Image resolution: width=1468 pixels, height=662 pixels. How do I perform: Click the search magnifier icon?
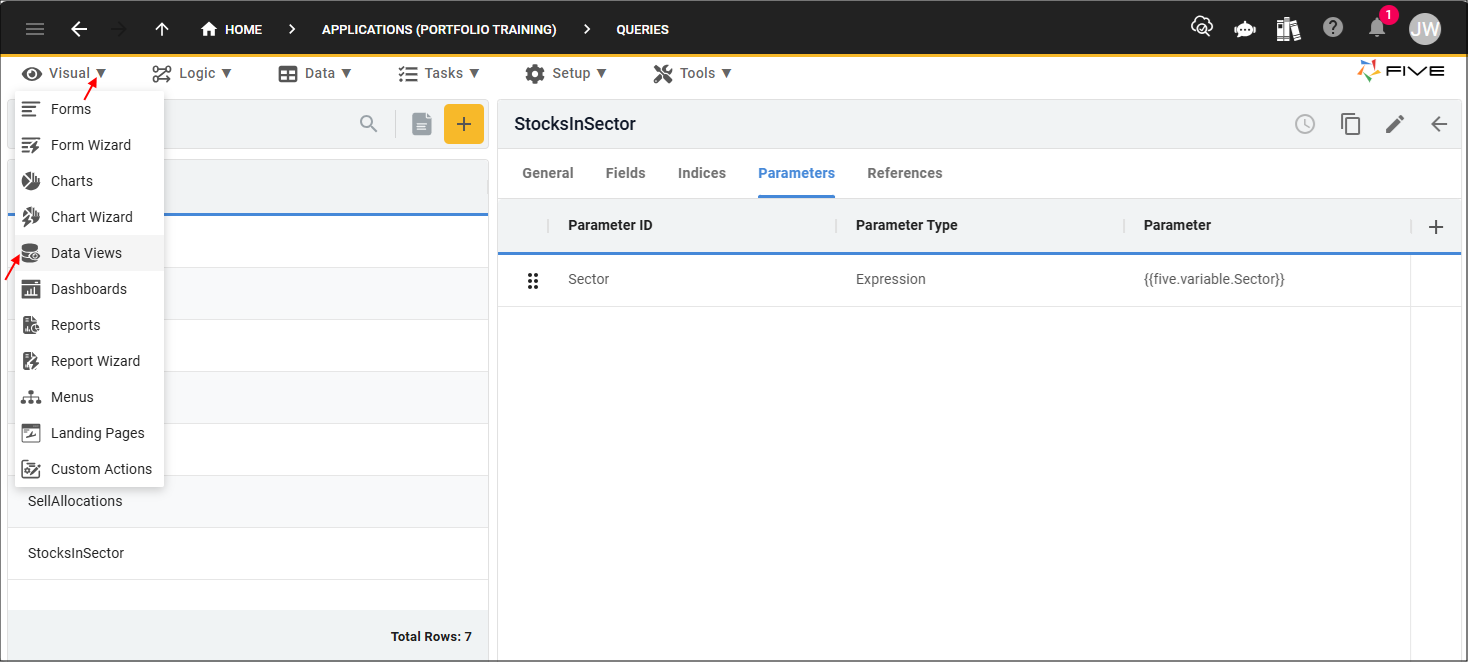tap(369, 124)
